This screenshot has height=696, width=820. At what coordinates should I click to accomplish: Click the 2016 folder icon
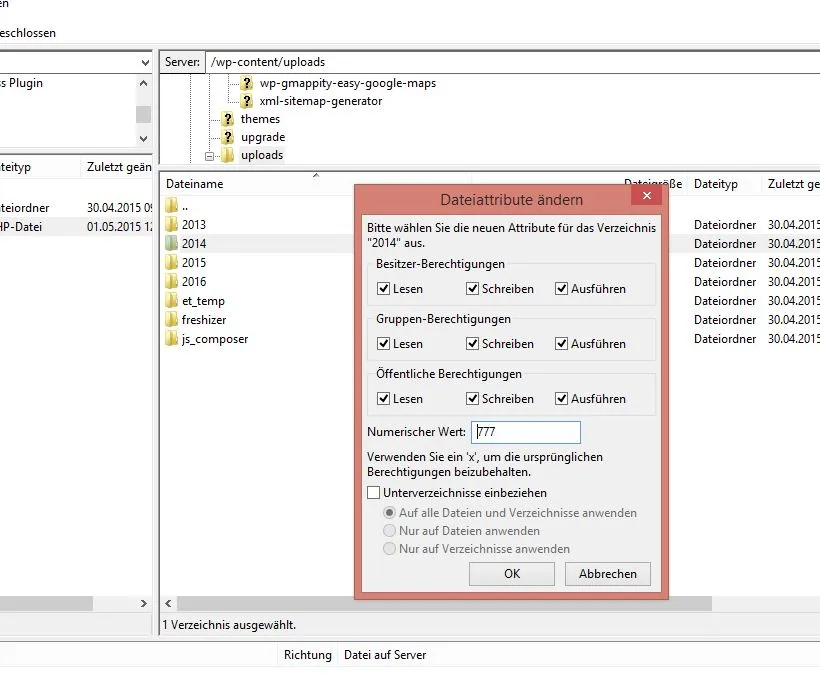[x=172, y=282]
